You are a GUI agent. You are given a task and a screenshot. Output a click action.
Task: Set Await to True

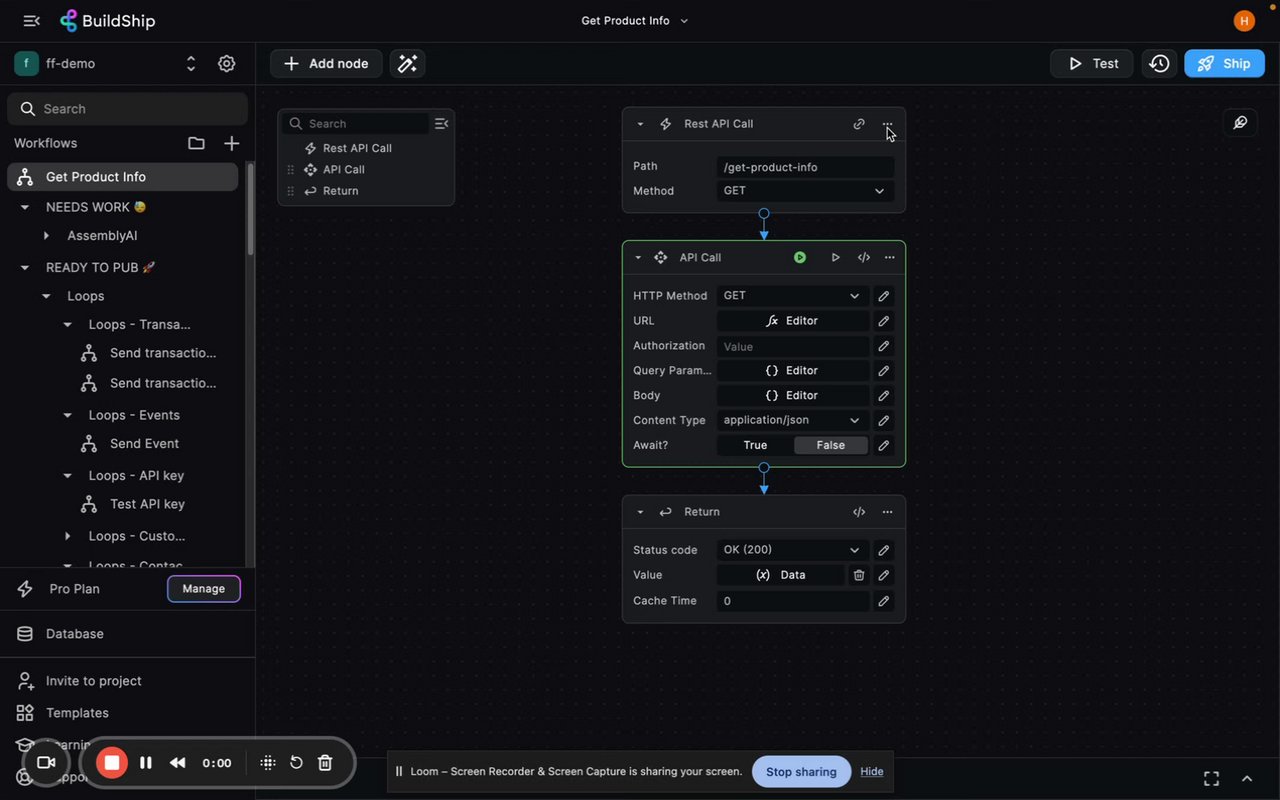pyautogui.click(x=755, y=446)
